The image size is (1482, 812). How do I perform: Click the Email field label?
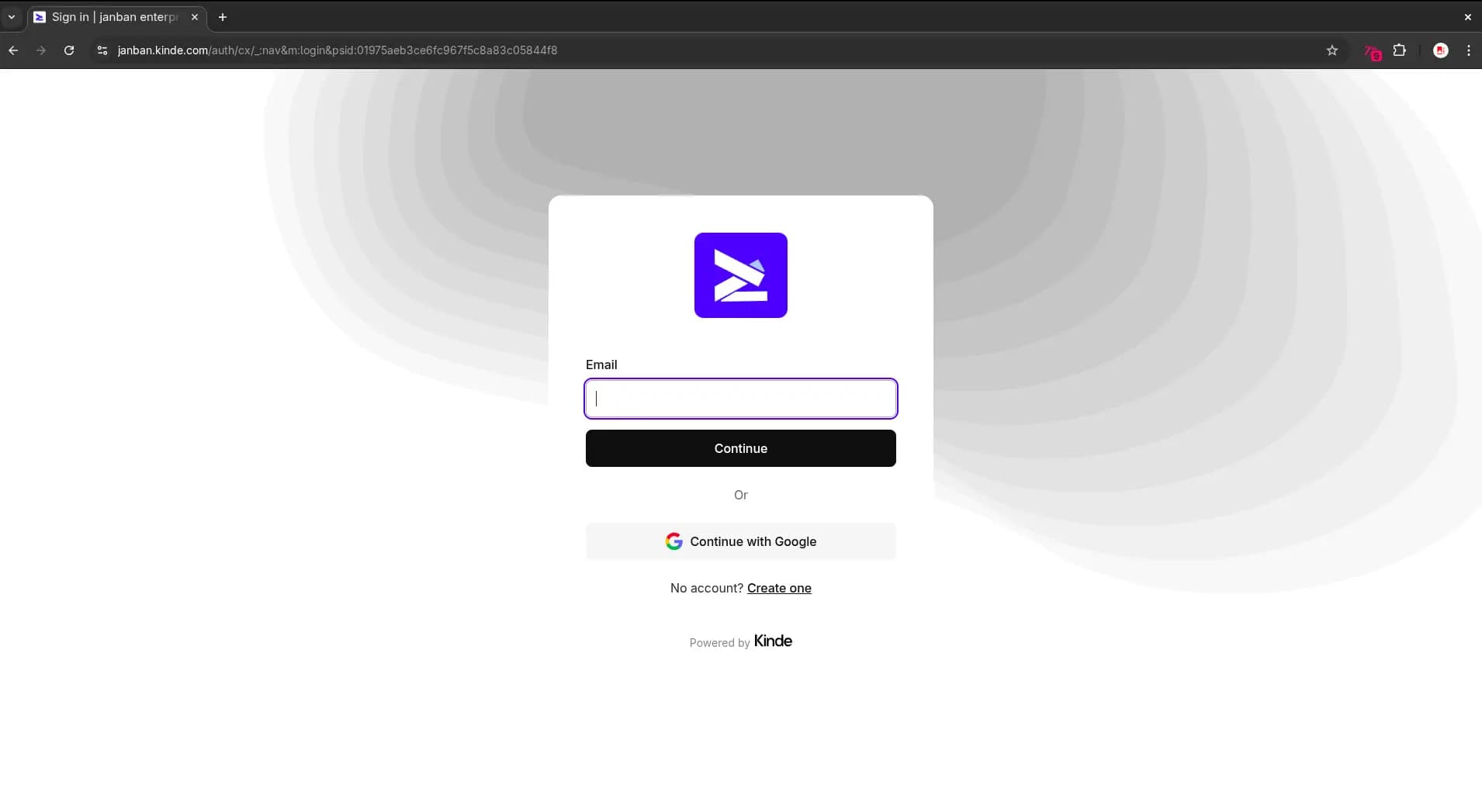601,365
